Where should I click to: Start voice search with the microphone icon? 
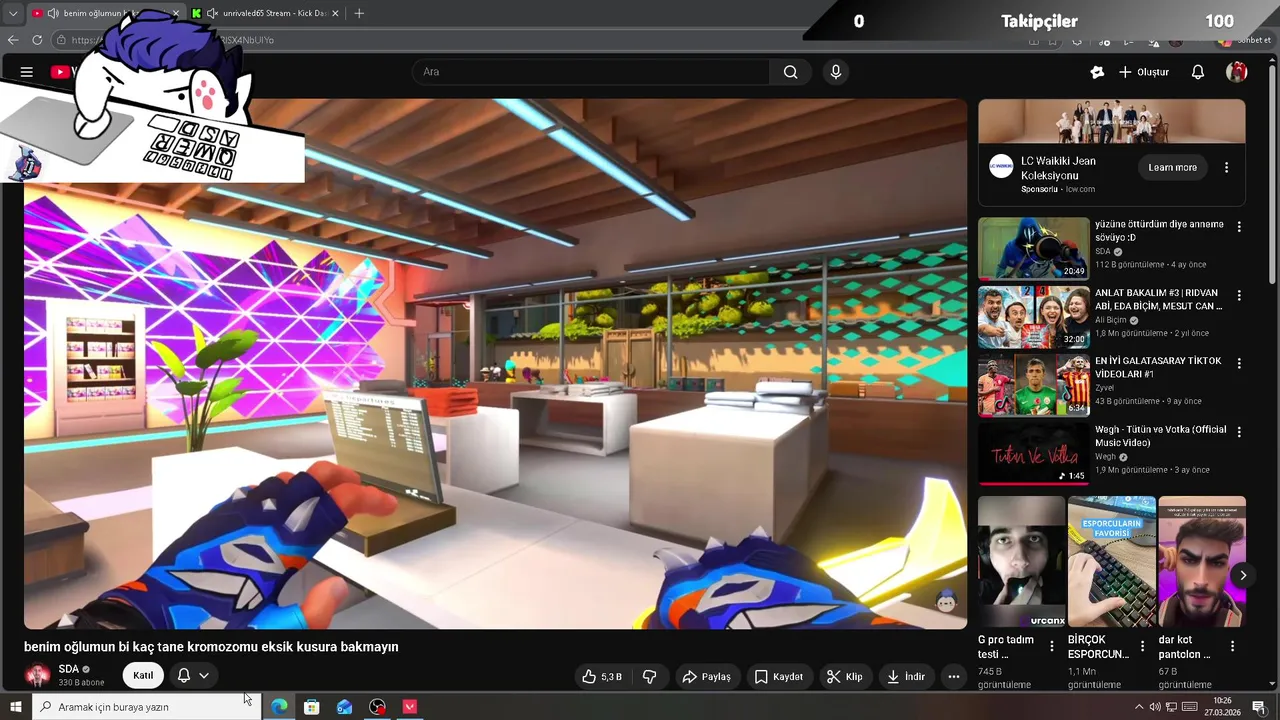836,72
